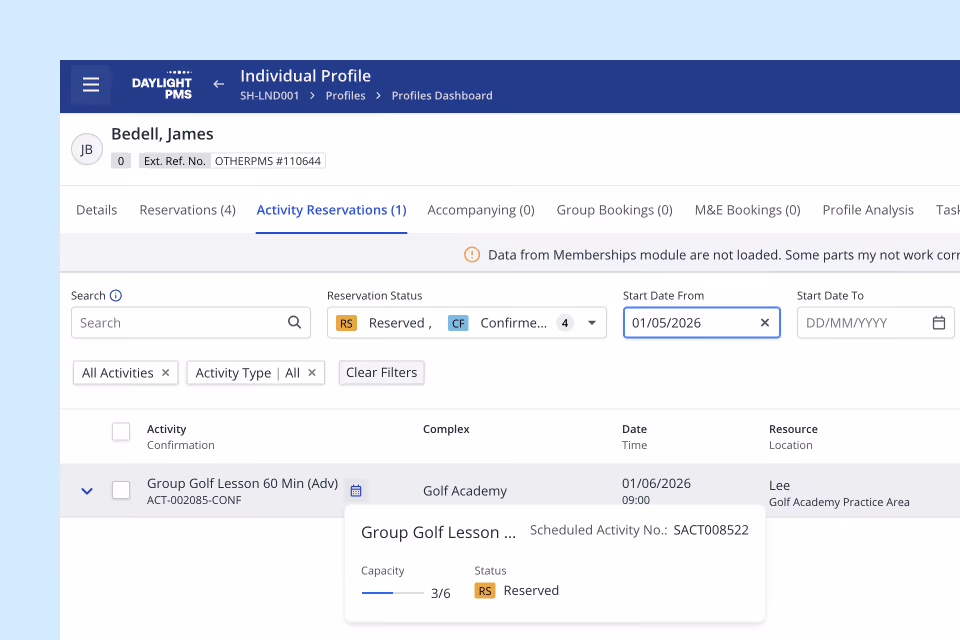Click the magnifier icon in Search field
The image size is (960, 640).
[x=294, y=322]
